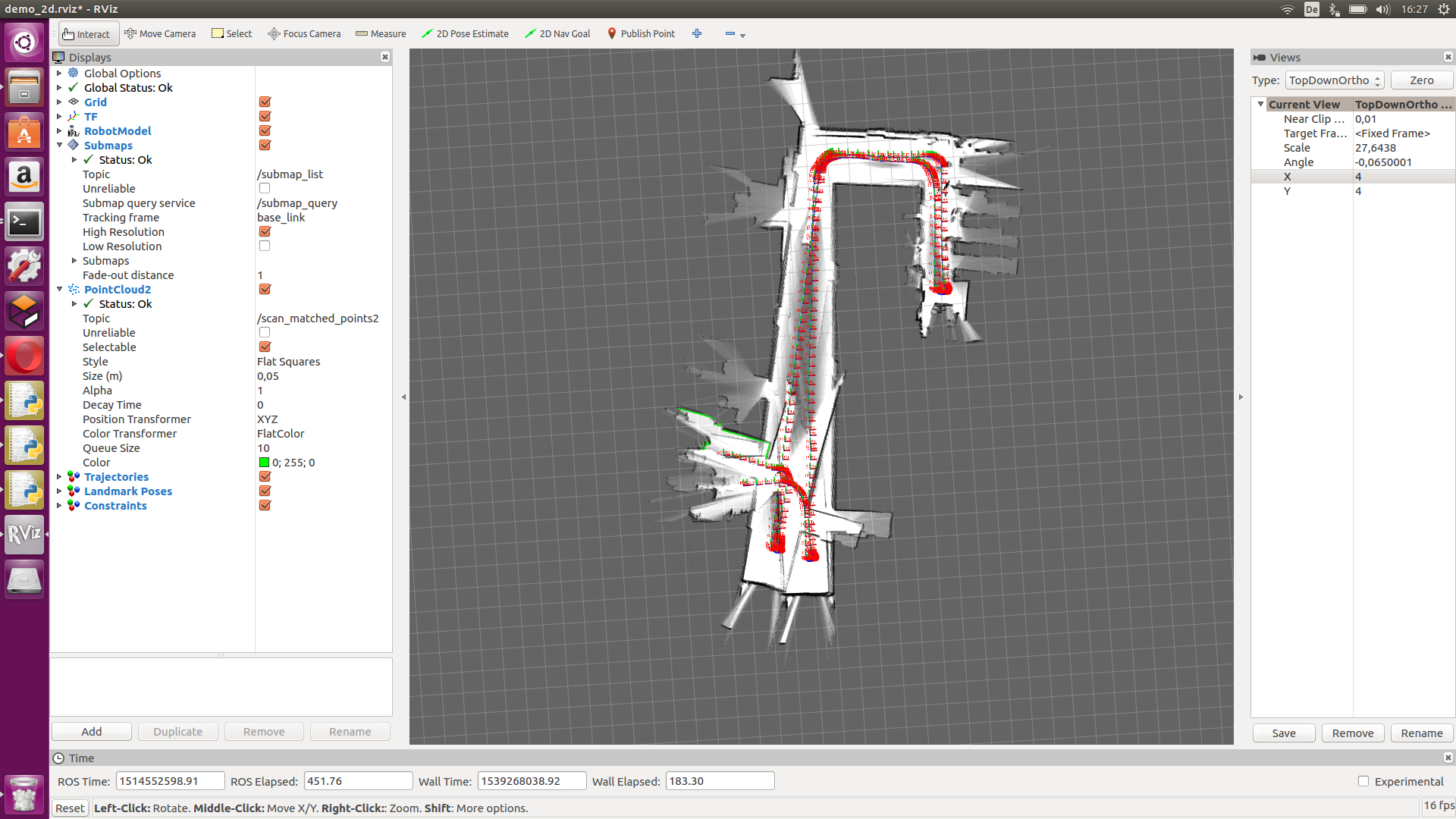Click the blue plus add-tool icon

[x=697, y=33]
